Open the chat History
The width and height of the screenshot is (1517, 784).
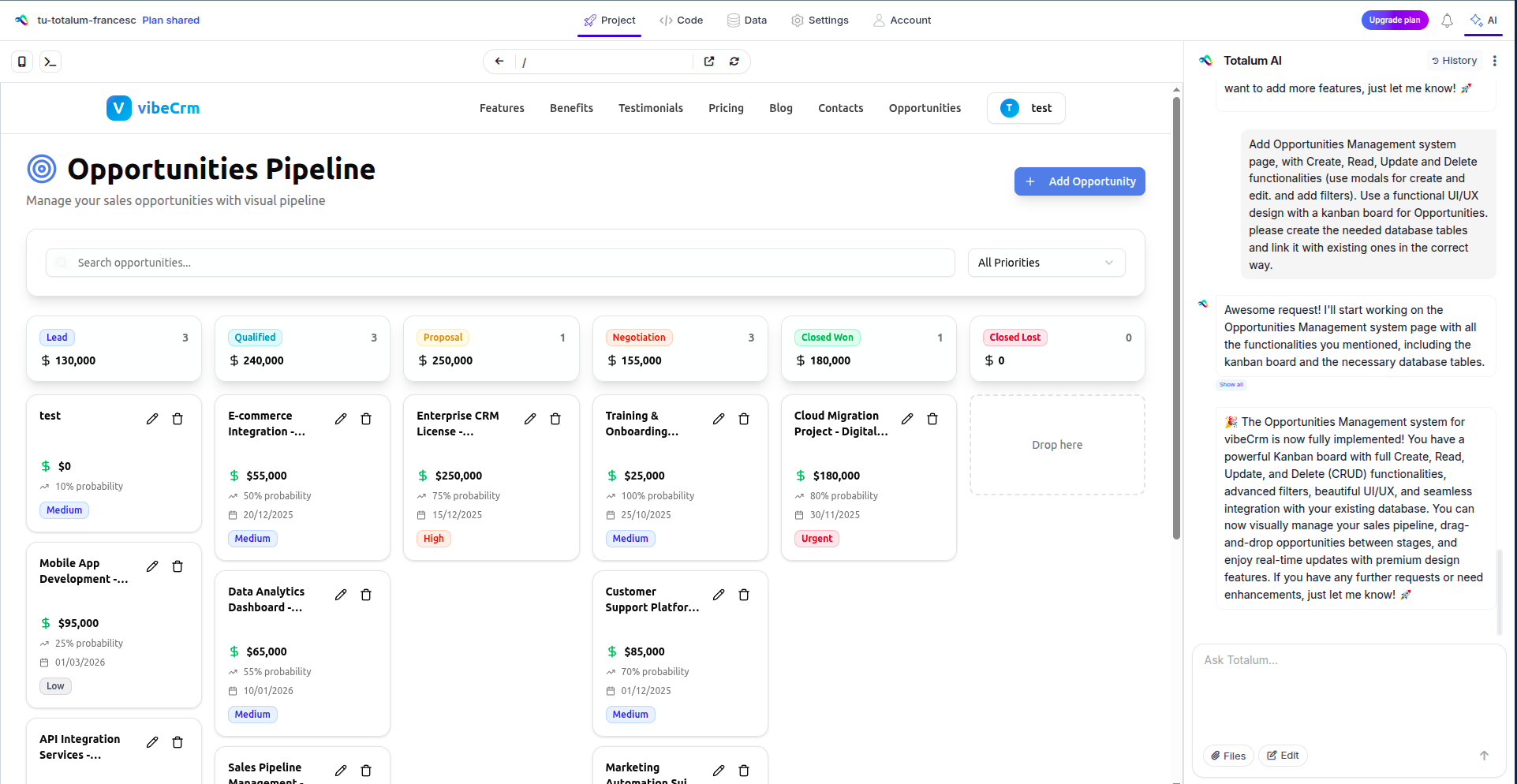1454,61
